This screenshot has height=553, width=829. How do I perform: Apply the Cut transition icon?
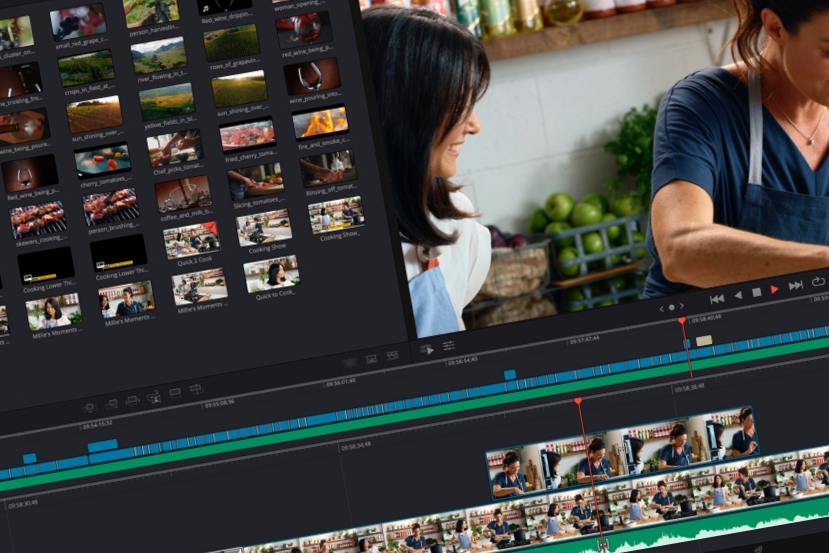pos(350,363)
